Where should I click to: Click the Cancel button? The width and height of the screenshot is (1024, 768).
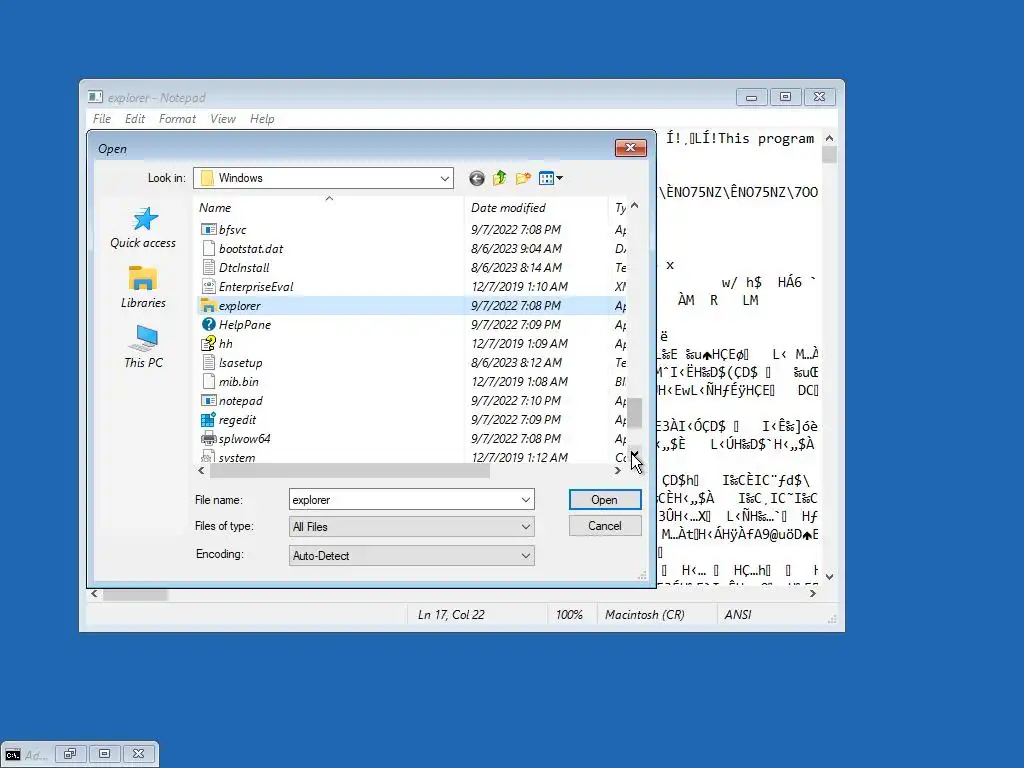[x=605, y=526]
